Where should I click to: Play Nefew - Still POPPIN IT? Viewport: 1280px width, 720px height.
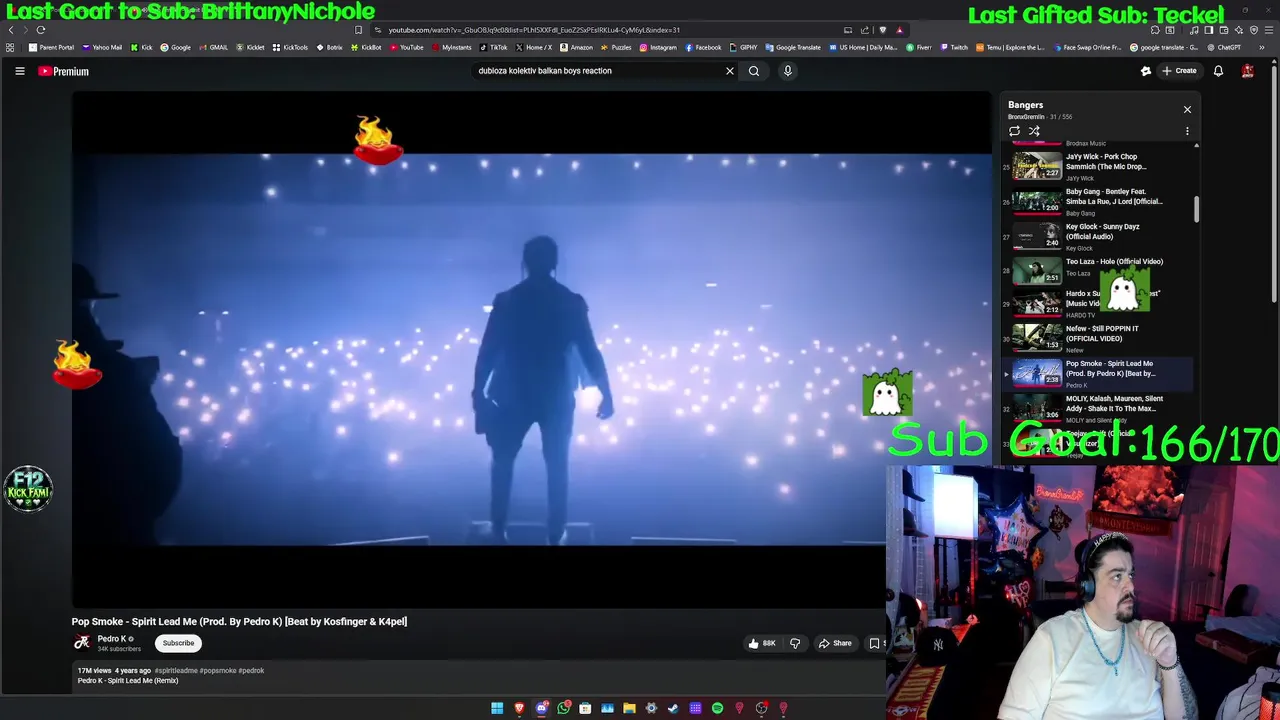(1097, 337)
